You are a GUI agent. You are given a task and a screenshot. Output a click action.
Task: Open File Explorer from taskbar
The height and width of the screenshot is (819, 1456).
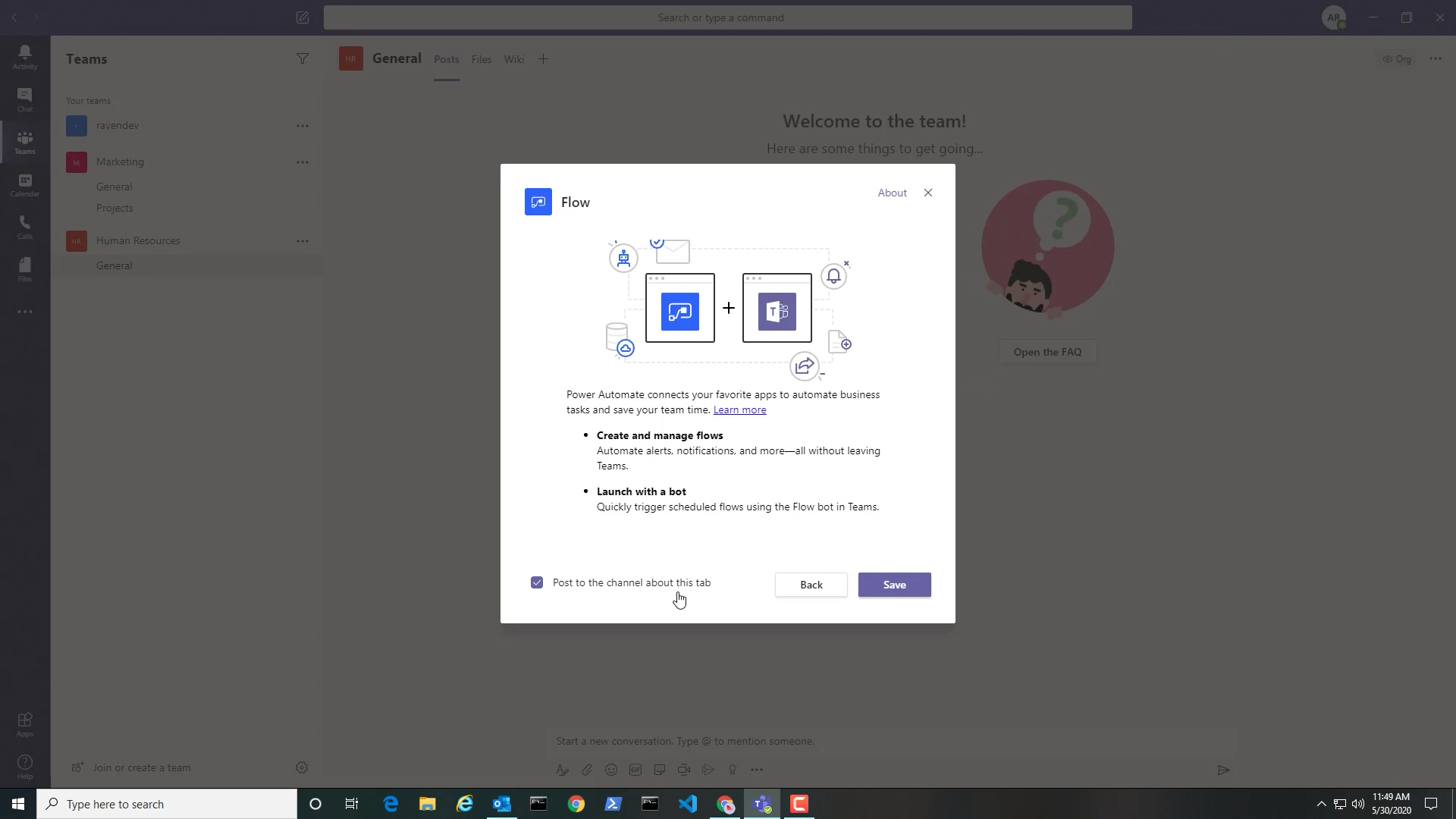click(x=428, y=804)
